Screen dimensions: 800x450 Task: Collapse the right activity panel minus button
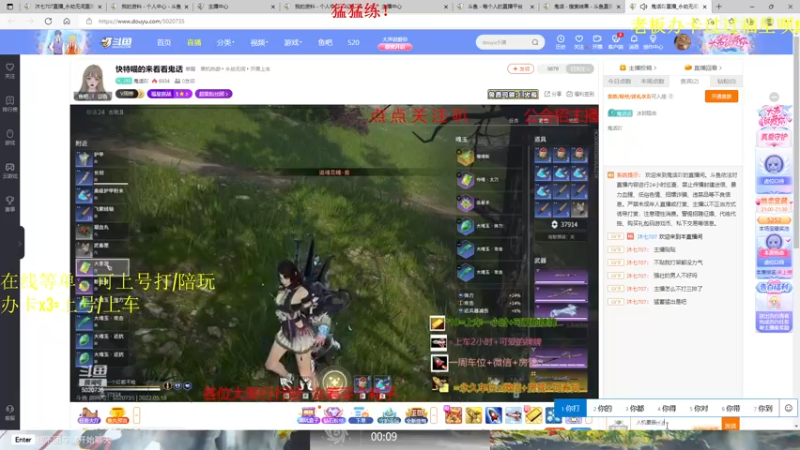774,97
